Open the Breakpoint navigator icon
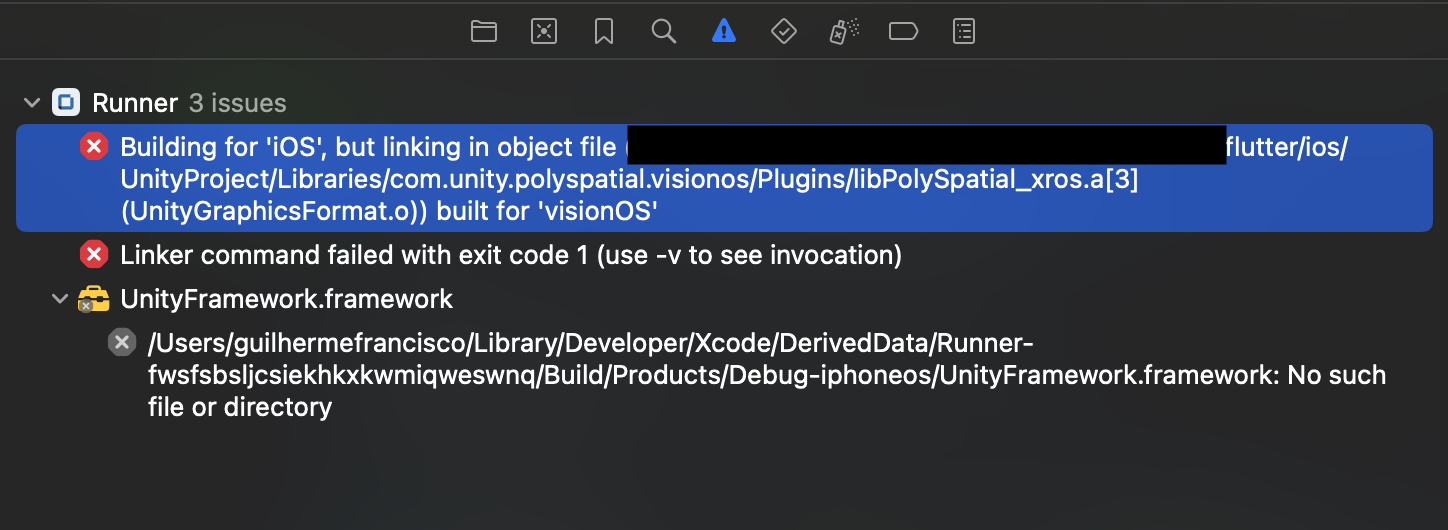1448x530 pixels. click(903, 32)
